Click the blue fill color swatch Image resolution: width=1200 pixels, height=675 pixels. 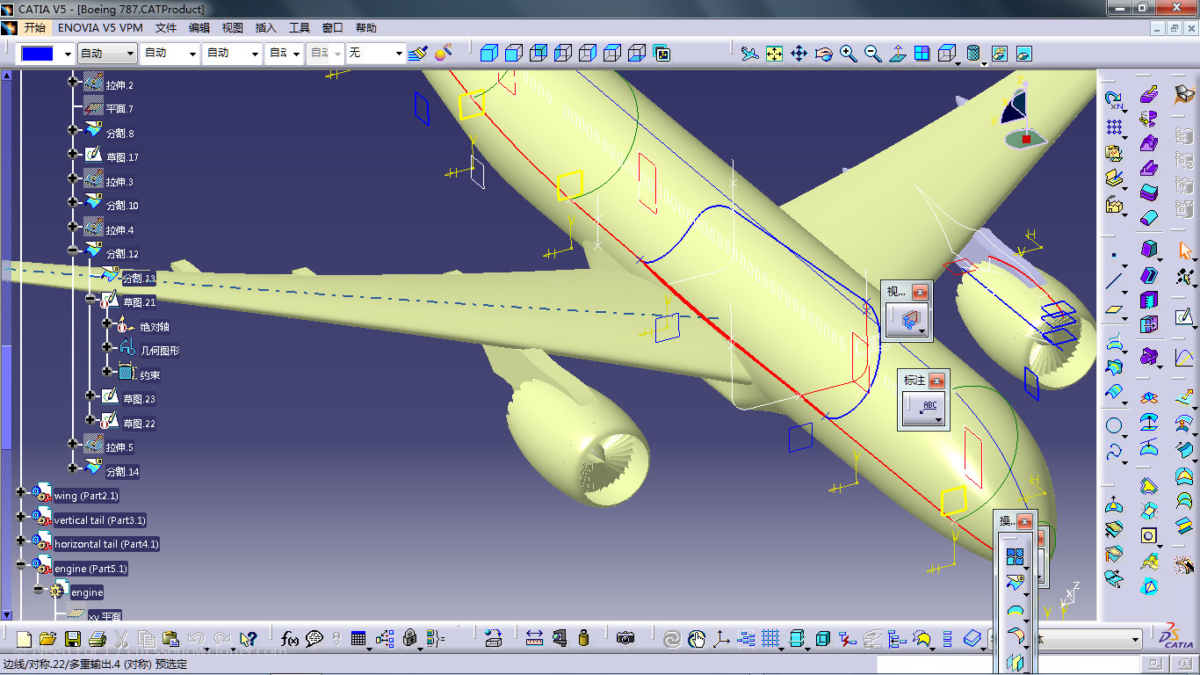(x=37, y=53)
